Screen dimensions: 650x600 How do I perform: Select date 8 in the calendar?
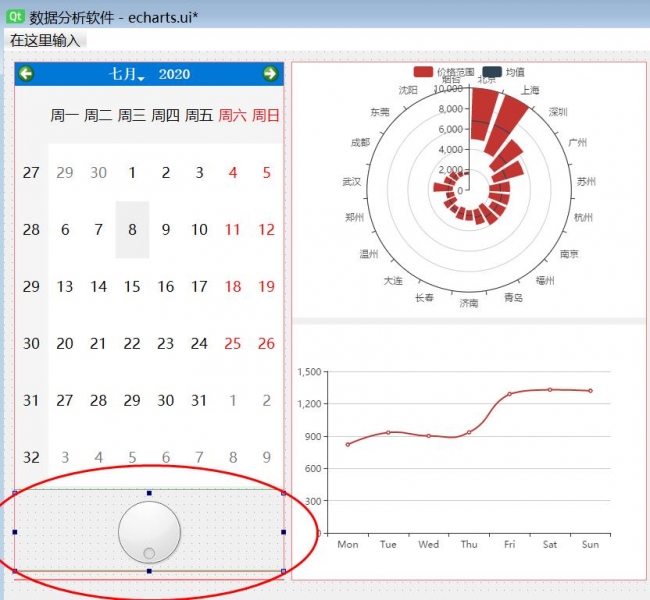pyautogui.click(x=132, y=229)
